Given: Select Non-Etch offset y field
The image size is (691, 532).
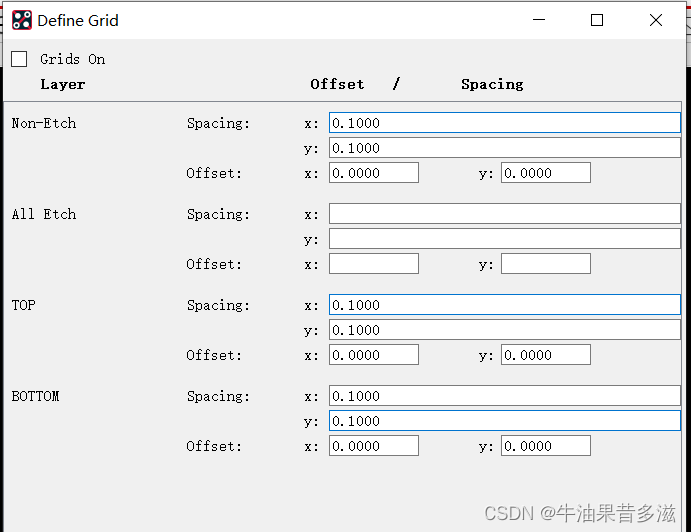Looking at the screenshot, I should pos(545,173).
